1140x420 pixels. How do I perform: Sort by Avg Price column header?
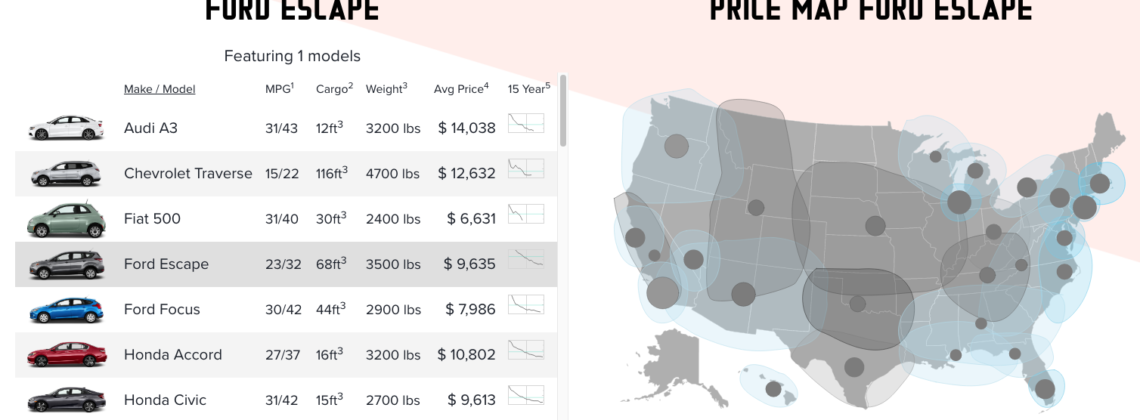pyautogui.click(x=460, y=89)
